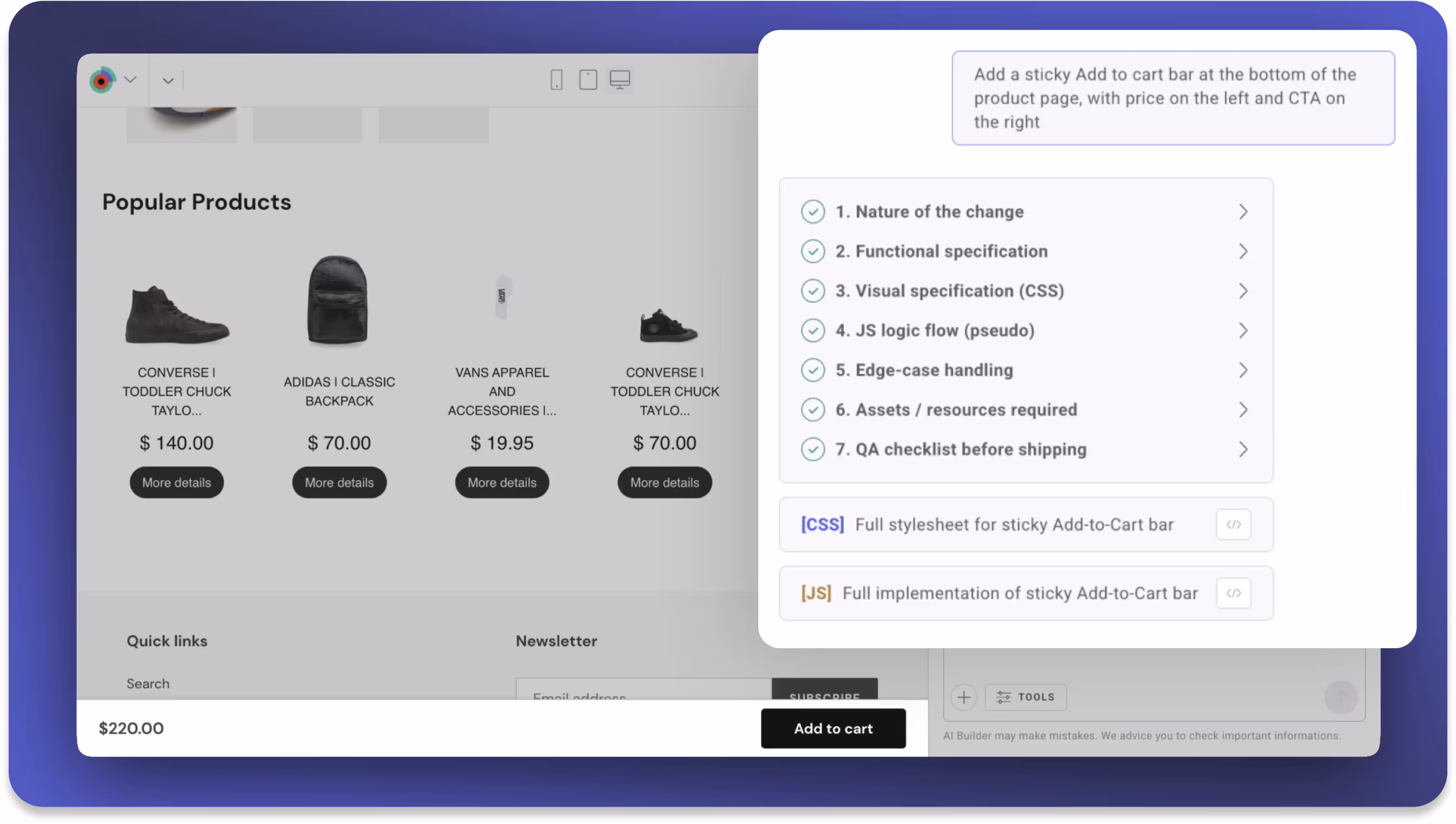Expand Functional specification chevron
1456x824 pixels.
pos(1242,251)
